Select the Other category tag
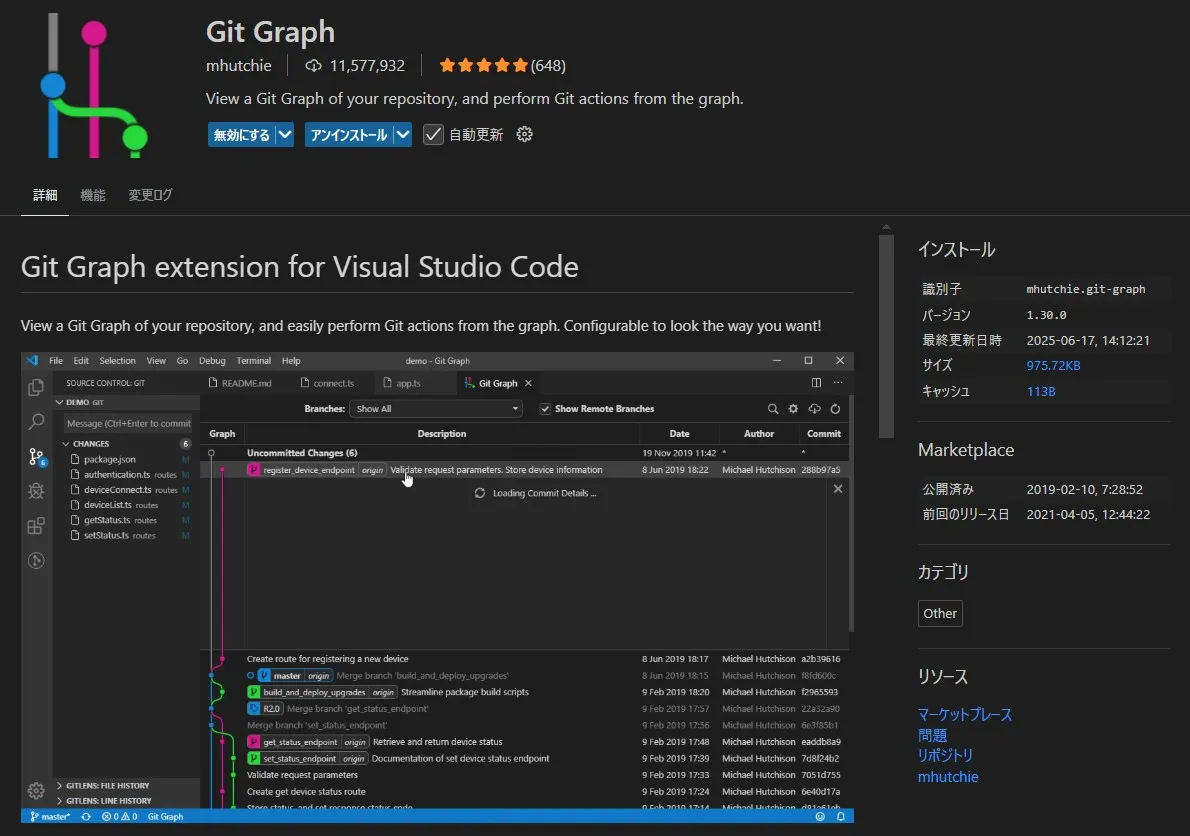The width and height of the screenshot is (1190, 836). click(x=939, y=613)
